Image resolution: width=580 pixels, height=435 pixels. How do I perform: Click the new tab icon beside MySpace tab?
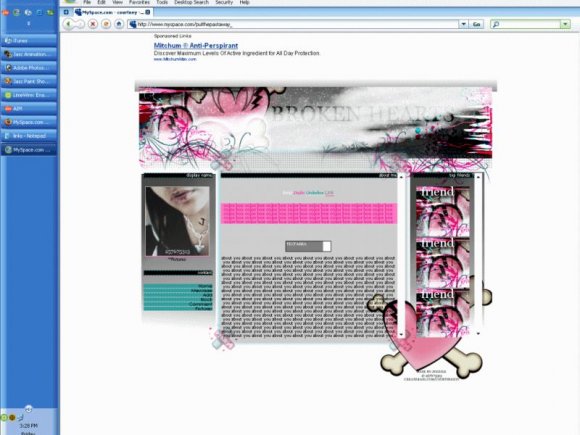tap(66, 12)
